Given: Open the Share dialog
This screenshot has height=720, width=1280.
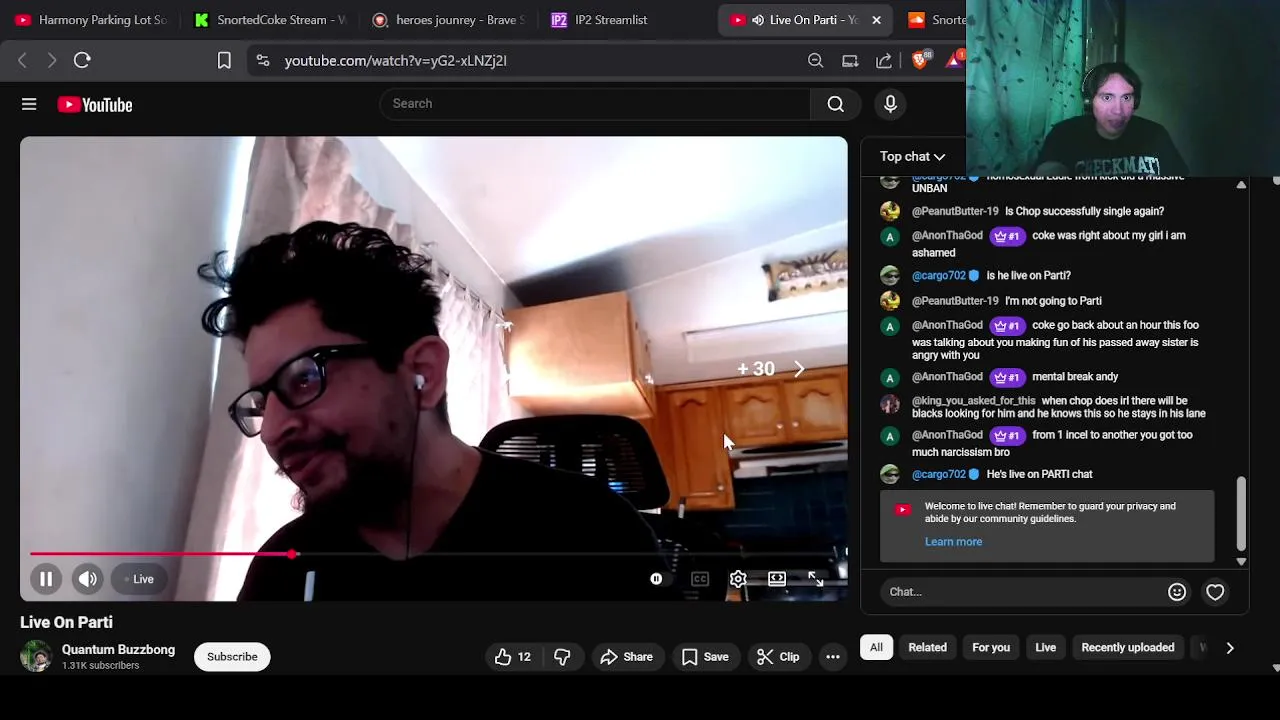Looking at the screenshot, I should 627,657.
